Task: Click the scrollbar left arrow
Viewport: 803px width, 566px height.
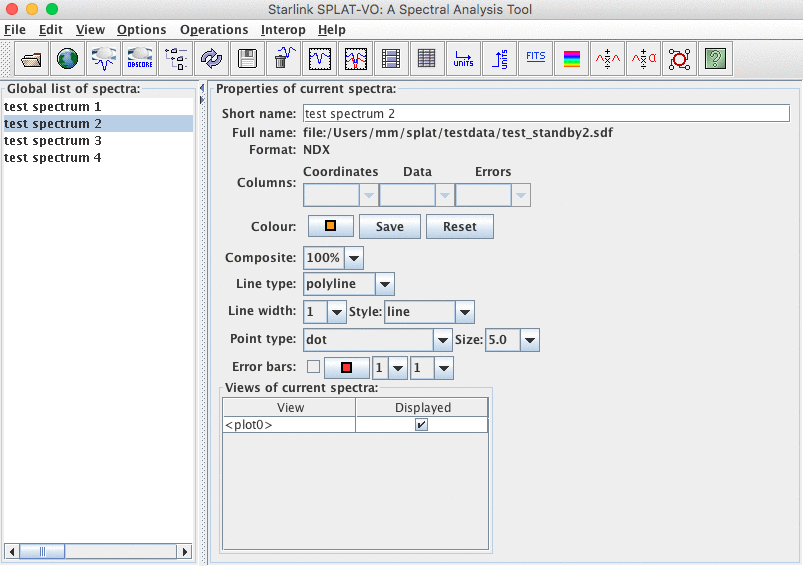Action: (x=12, y=551)
